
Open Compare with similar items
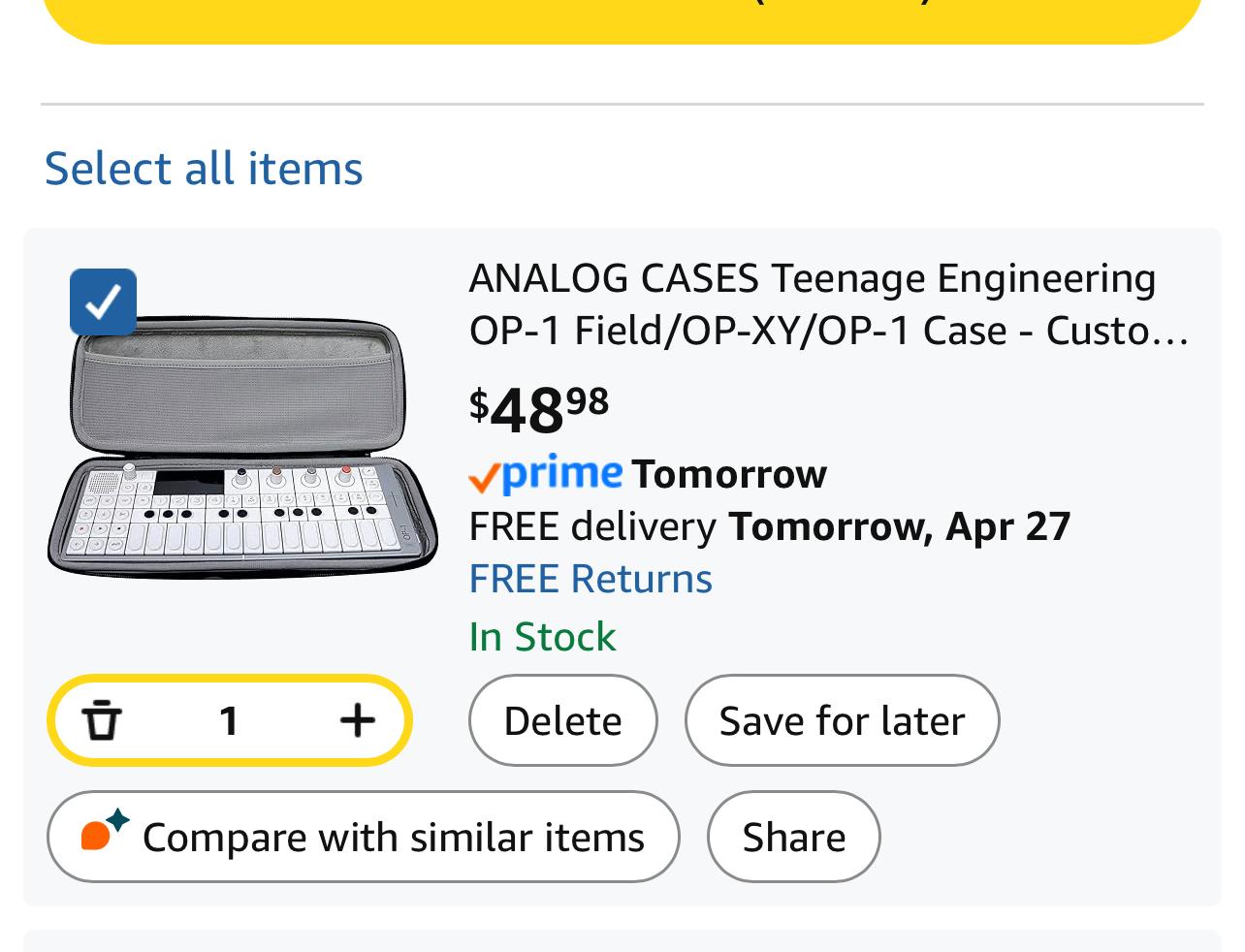coord(363,837)
